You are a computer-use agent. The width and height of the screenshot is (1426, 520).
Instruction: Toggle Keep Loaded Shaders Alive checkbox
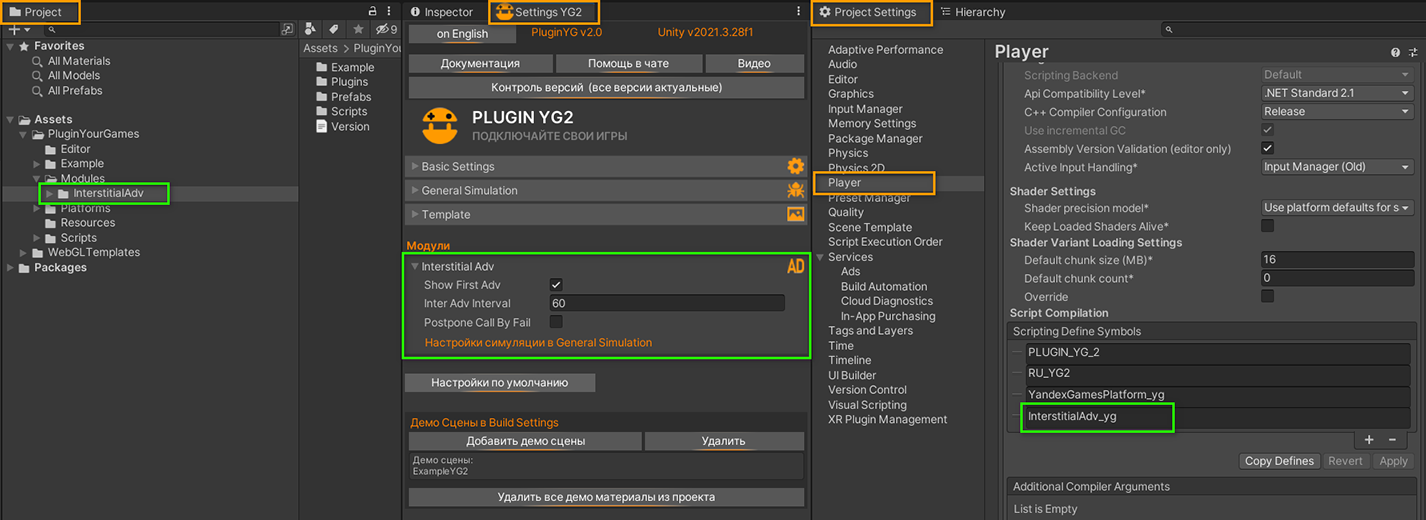tap(1267, 226)
